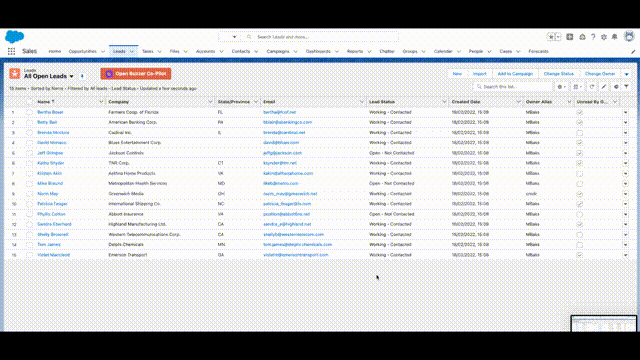Select the David Monaco row checkbox
Viewport: 640px width, 360px height.
click(x=29, y=143)
